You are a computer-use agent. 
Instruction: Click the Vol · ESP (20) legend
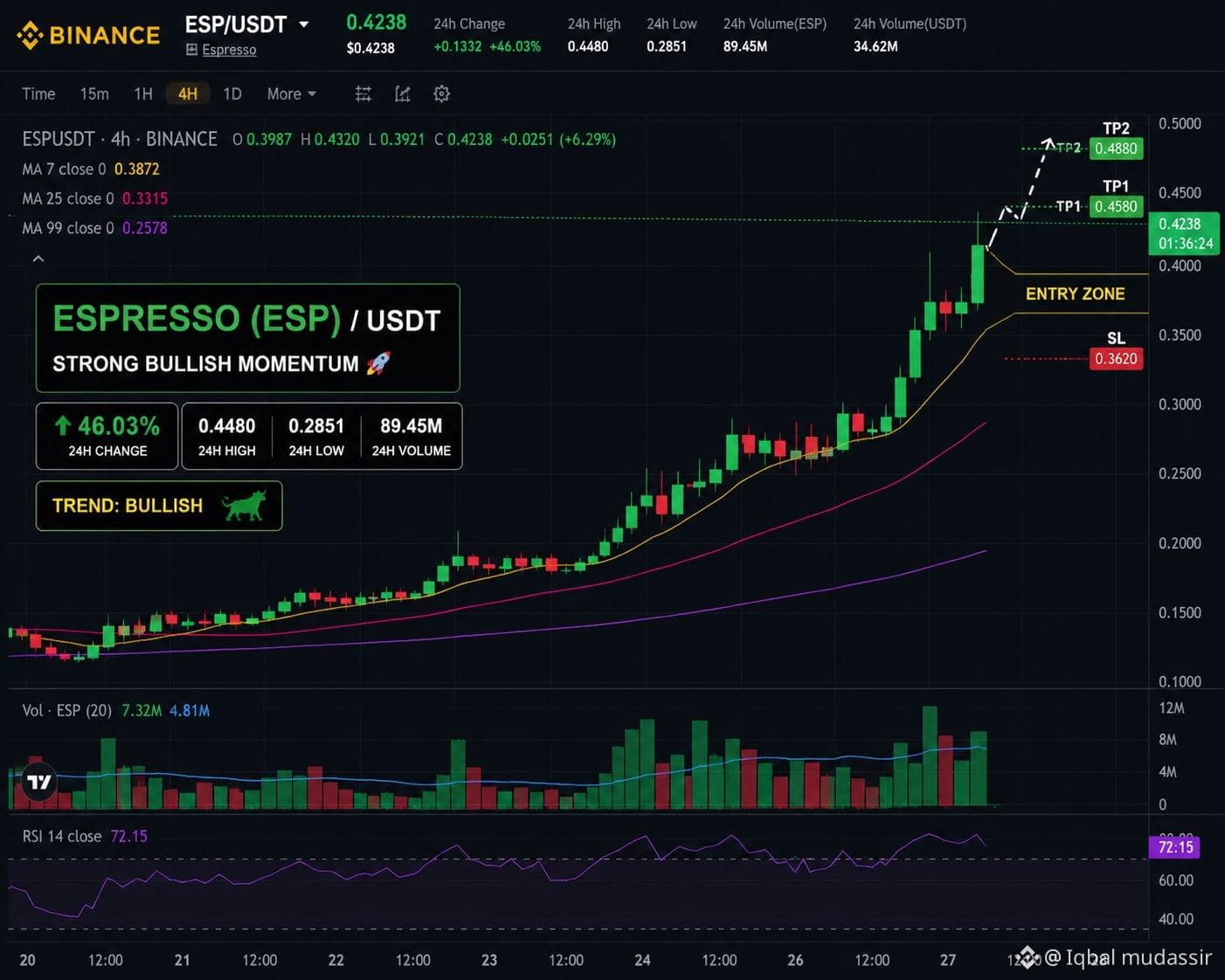(x=116, y=710)
